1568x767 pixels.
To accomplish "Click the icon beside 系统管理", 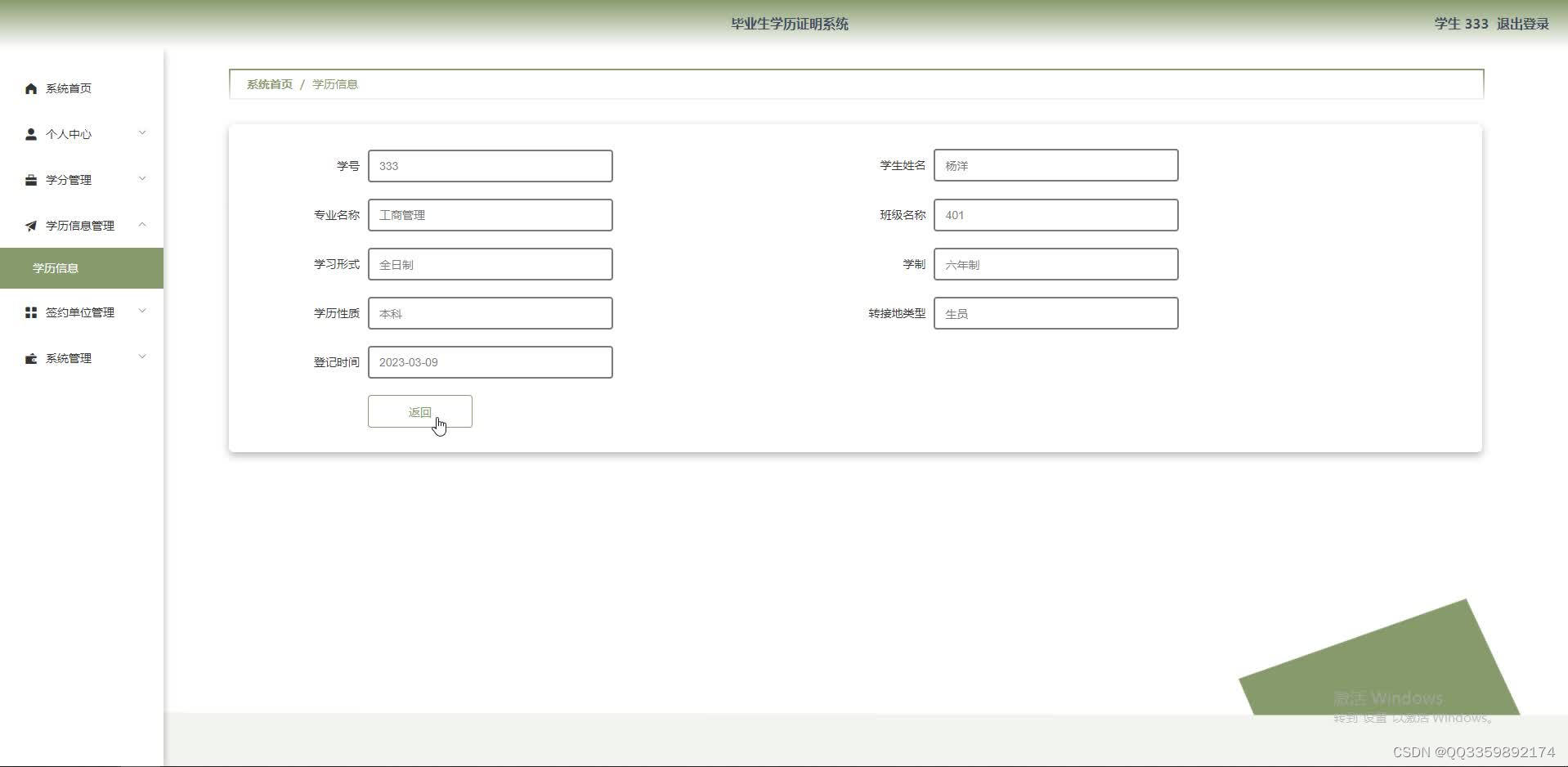I will (31, 358).
